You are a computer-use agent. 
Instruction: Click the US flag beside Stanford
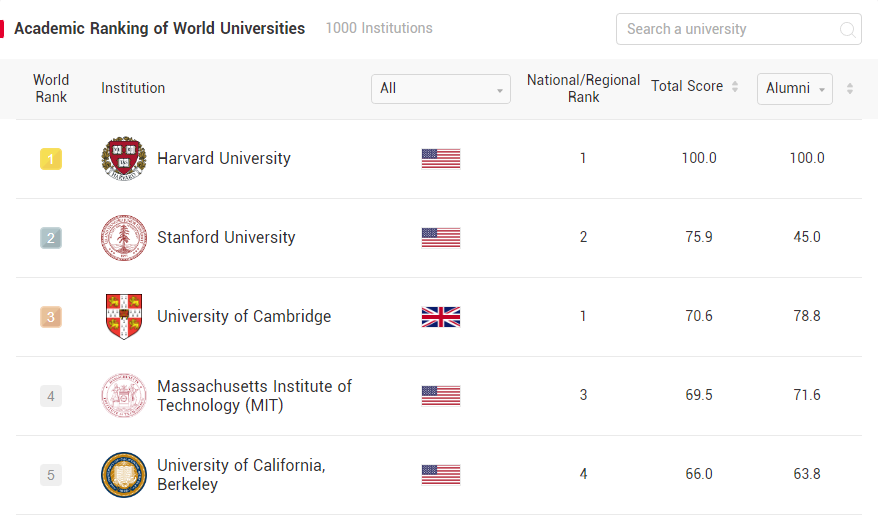pos(441,238)
